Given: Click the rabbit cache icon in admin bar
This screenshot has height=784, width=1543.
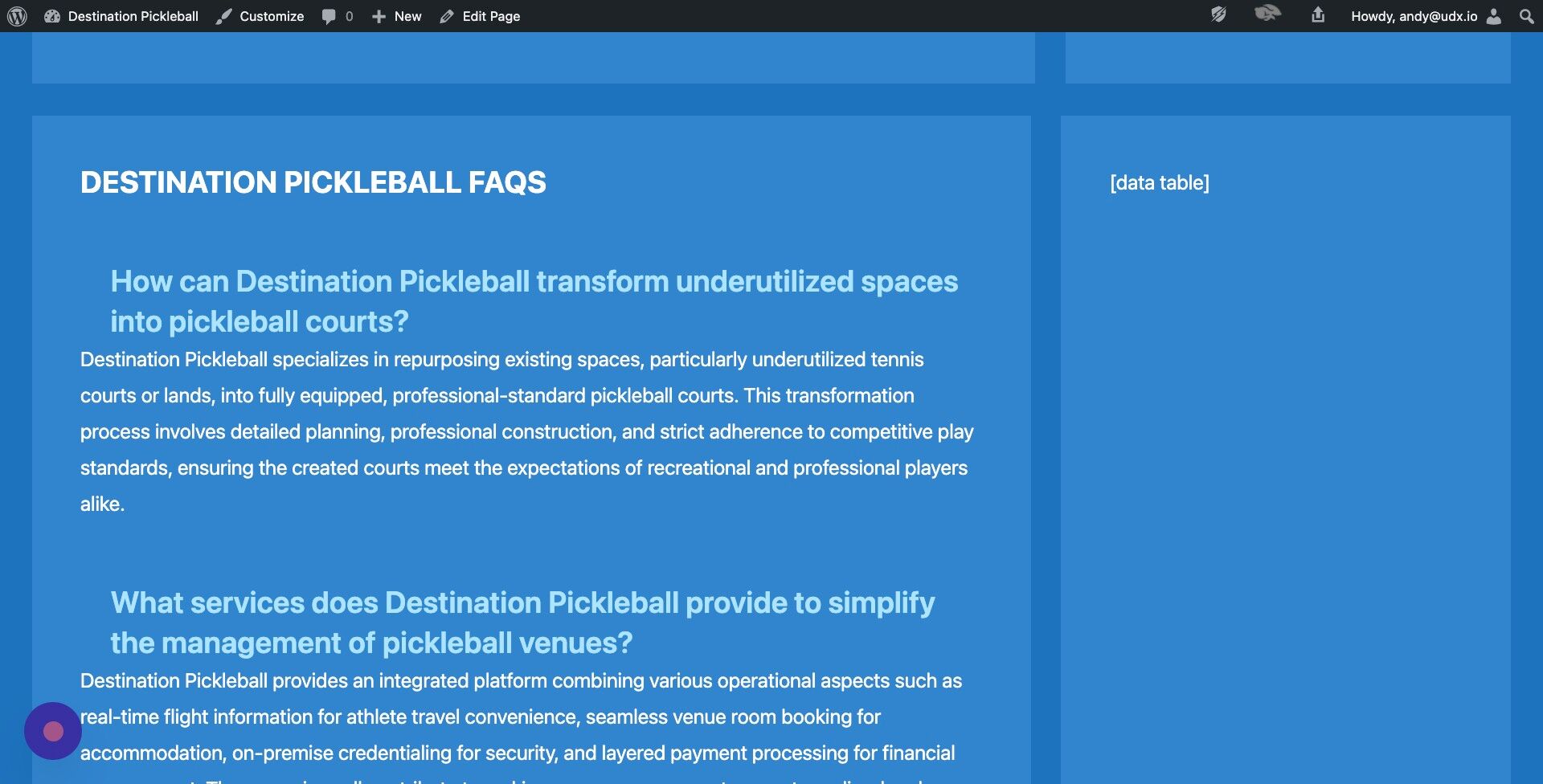Looking at the screenshot, I should click(1267, 14).
